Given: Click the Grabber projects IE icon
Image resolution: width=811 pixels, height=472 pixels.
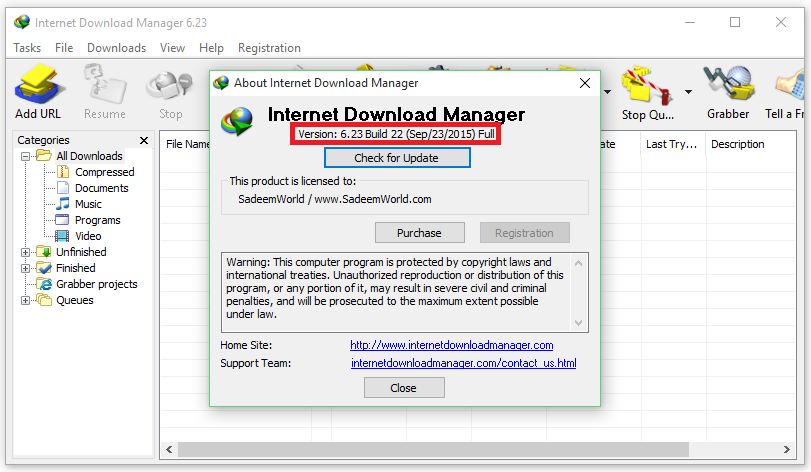Looking at the screenshot, I should point(45,284).
